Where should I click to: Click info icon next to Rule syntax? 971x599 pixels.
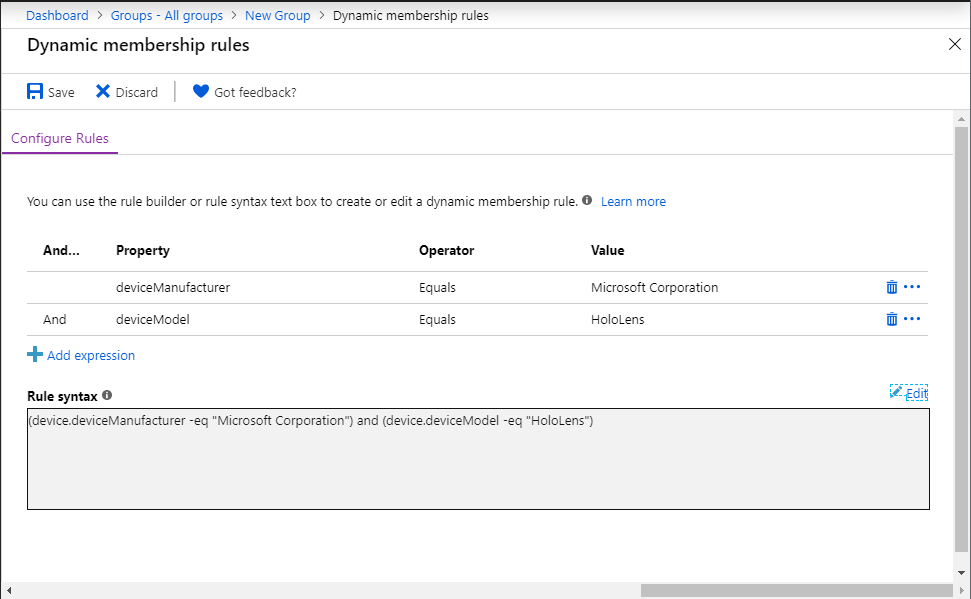click(107, 395)
